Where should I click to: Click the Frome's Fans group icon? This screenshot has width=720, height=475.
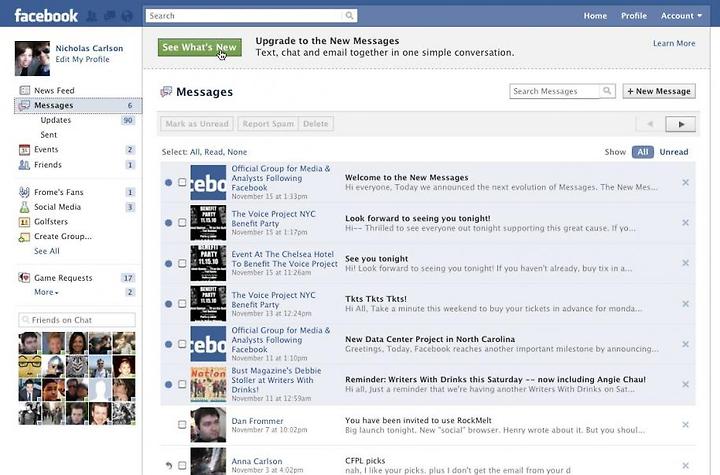(24, 192)
